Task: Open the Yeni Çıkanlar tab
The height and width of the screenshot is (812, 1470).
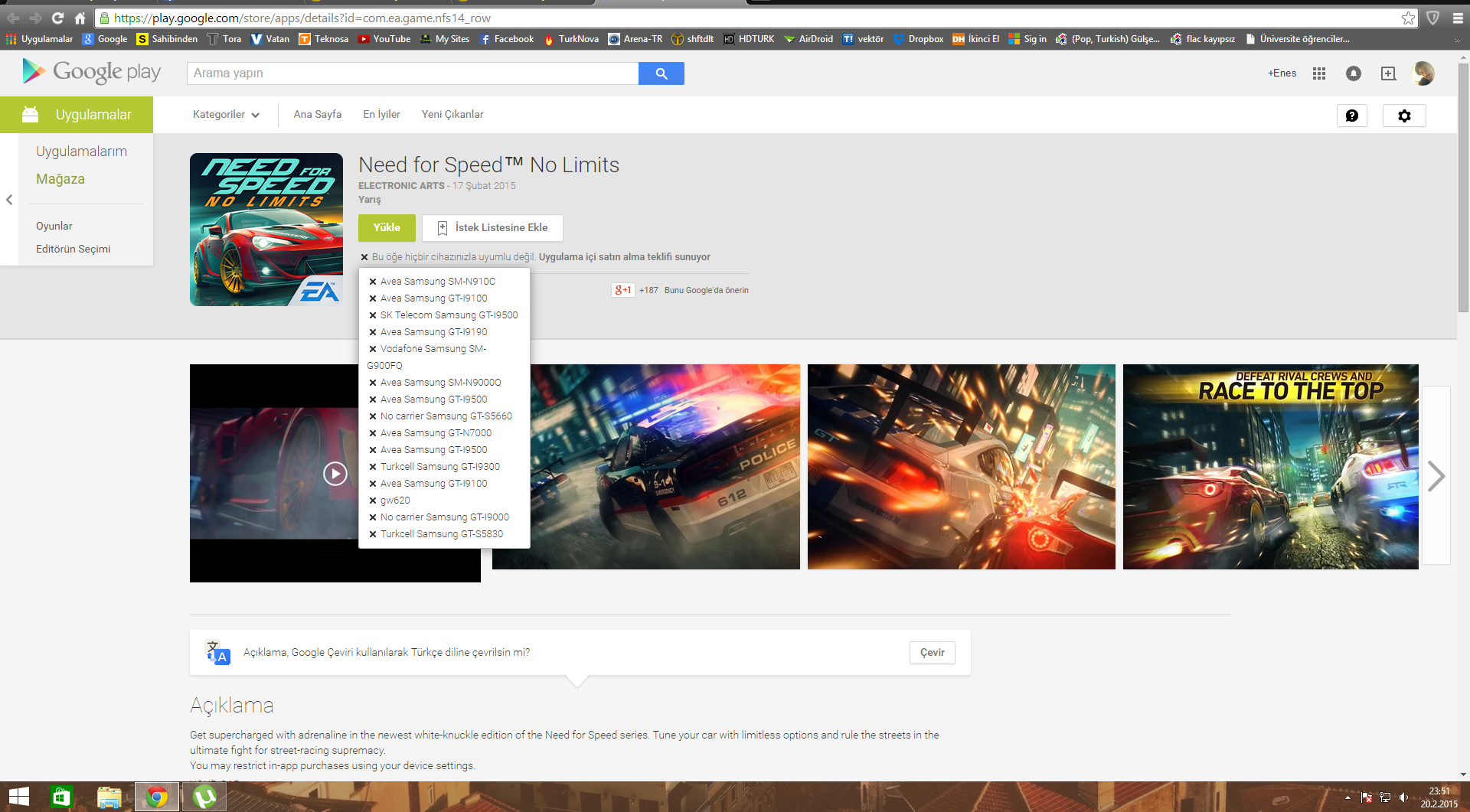Action: click(452, 115)
